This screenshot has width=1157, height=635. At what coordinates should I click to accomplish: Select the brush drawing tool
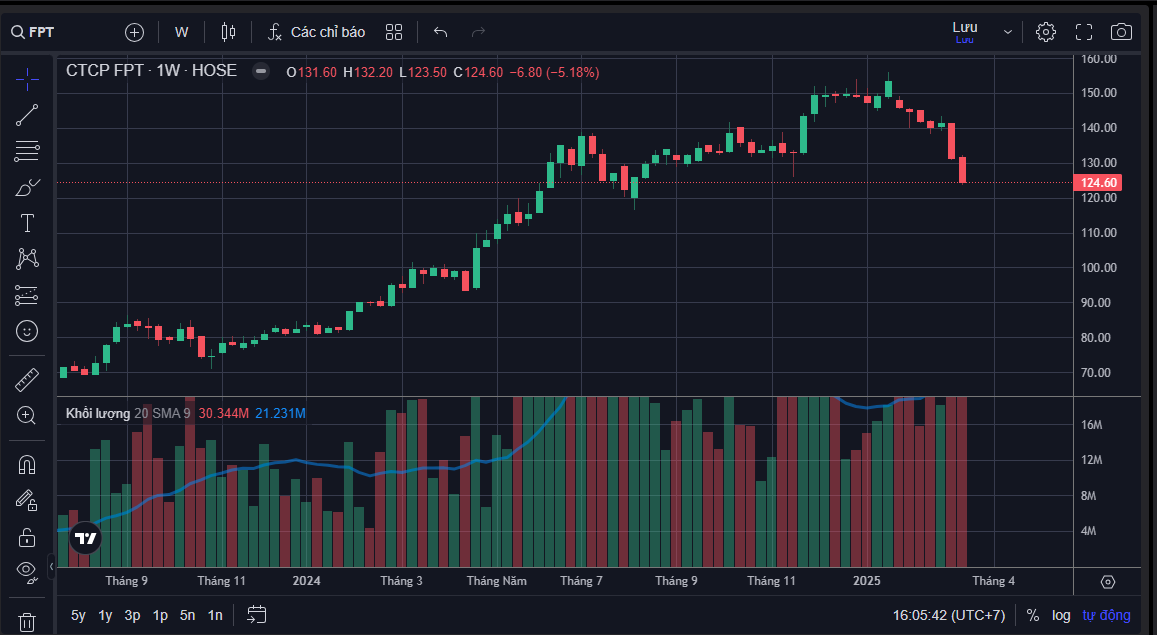27,187
